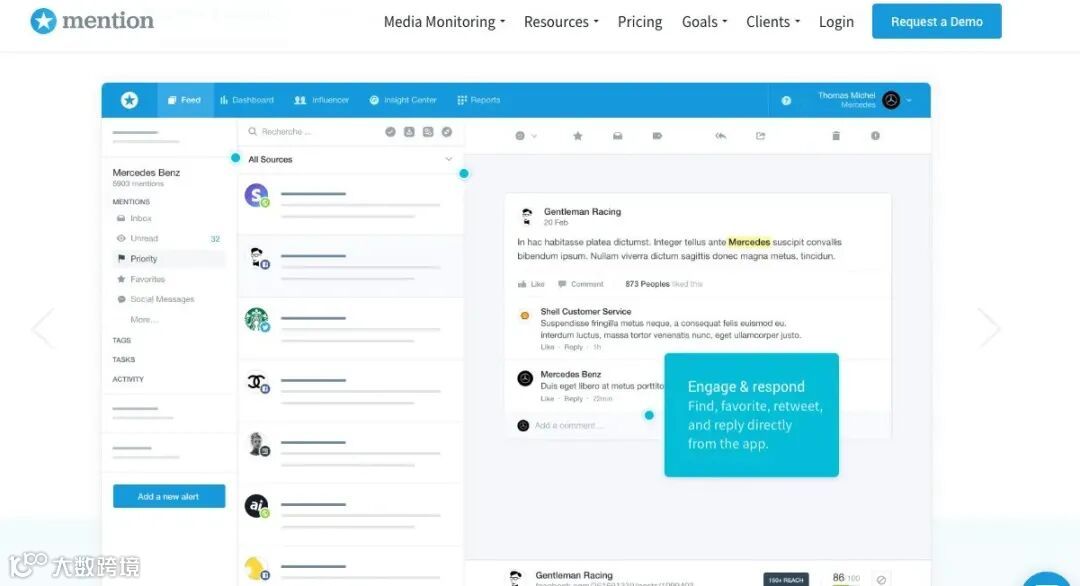
Task: Click the teal hotspot dot beside All Sources
Action: coord(236,158)
